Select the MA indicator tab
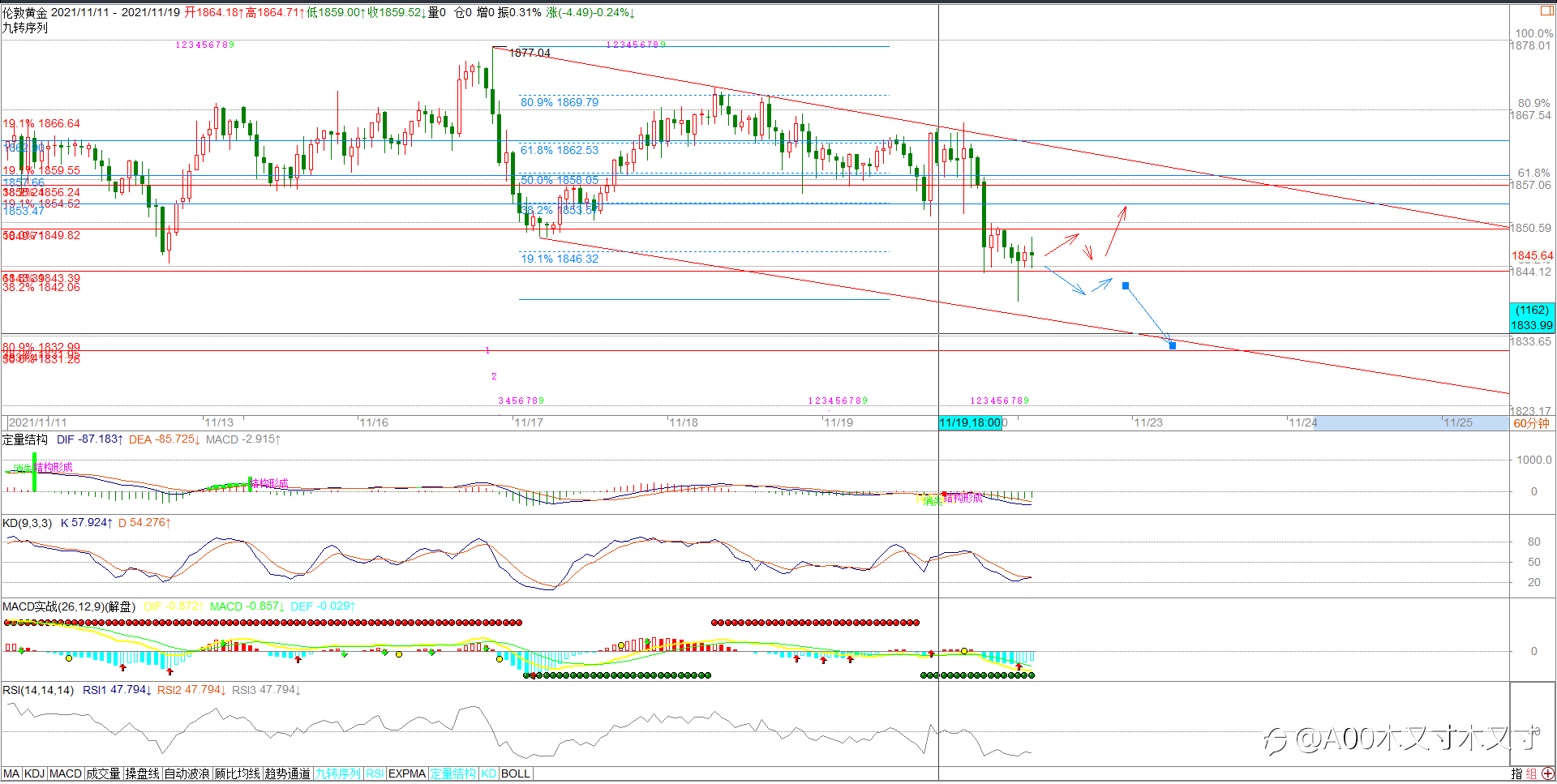 [11, 773]
